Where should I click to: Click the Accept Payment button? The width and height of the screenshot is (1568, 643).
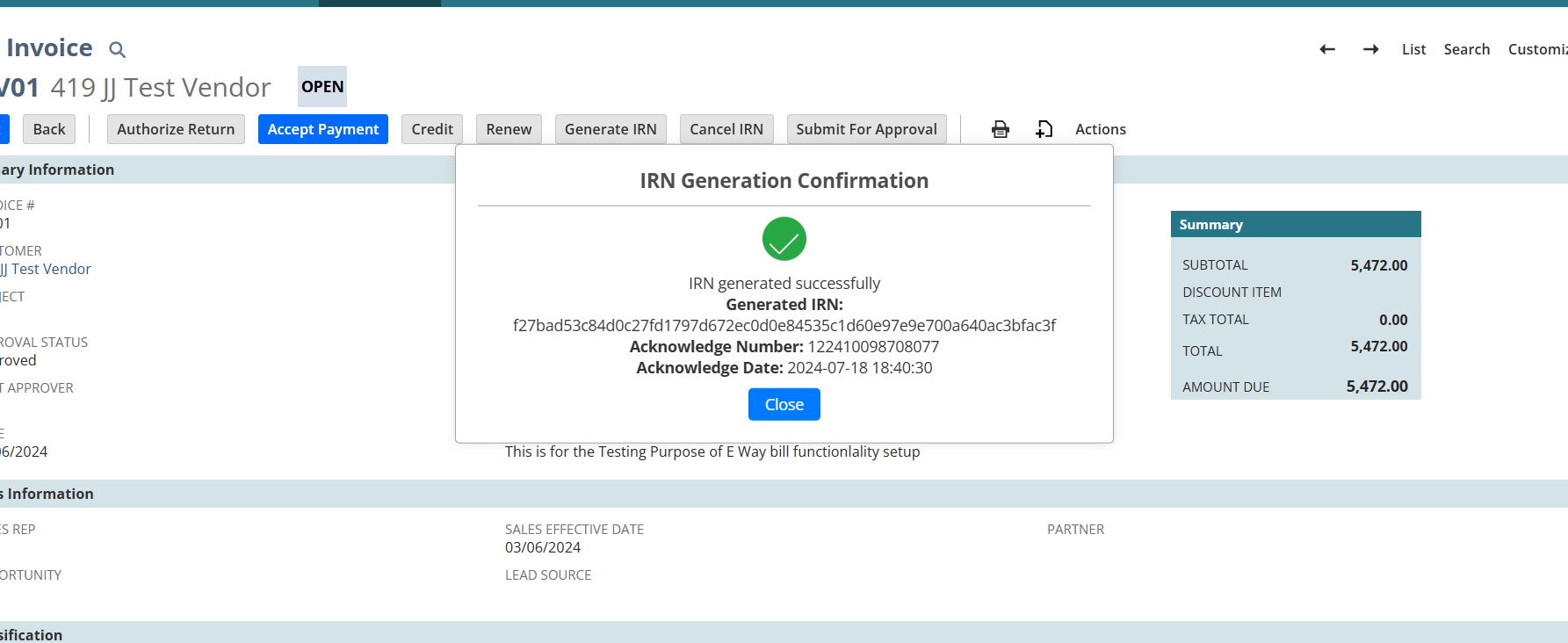point(322,129)
